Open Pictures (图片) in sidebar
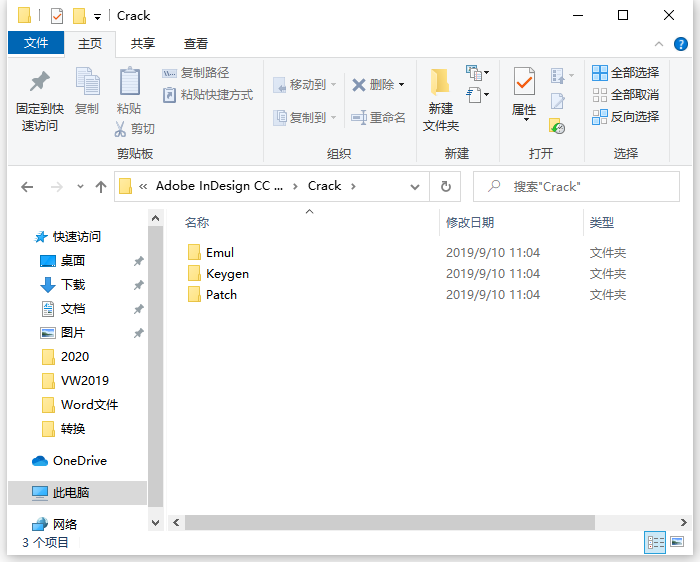The width and height of the screenshot is (700, 562). pyautogui.click(x=62, y=333)
